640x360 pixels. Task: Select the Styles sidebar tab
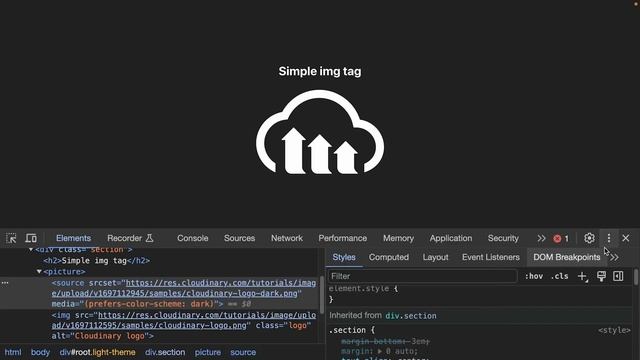tap(344, 257)
